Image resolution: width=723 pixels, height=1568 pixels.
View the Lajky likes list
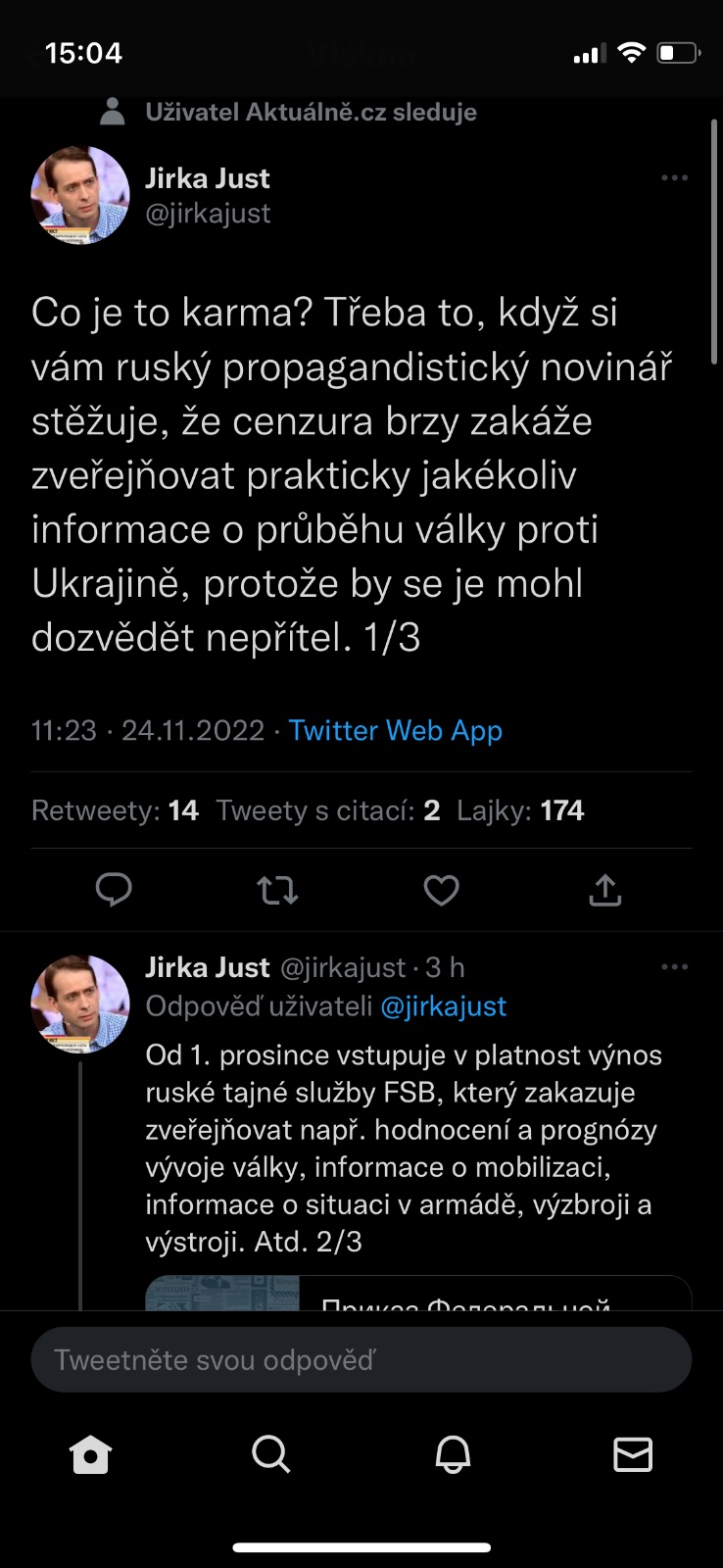coord(520,810)
